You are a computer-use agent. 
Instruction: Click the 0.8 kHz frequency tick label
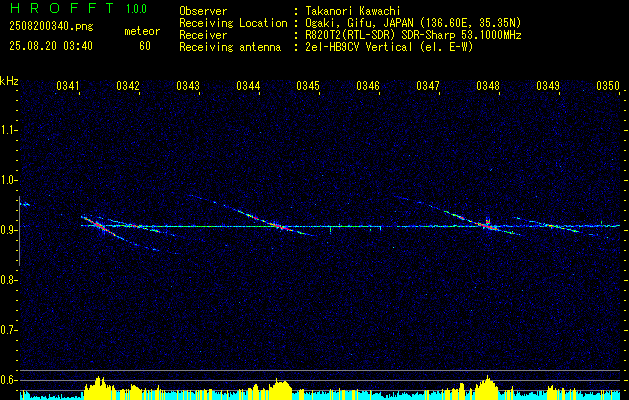pos(8,280)
